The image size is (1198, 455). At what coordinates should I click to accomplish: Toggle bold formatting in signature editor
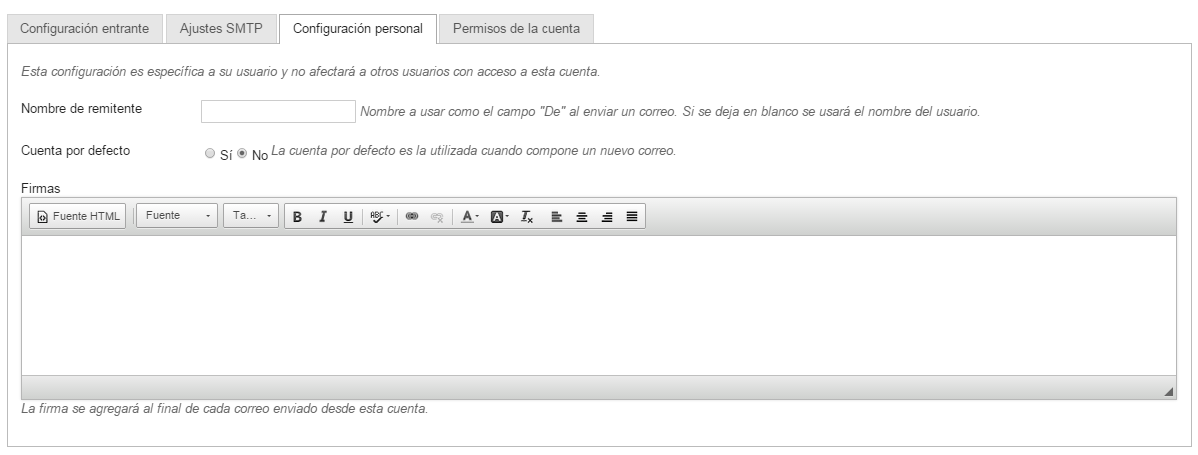[x=297, y=216]
